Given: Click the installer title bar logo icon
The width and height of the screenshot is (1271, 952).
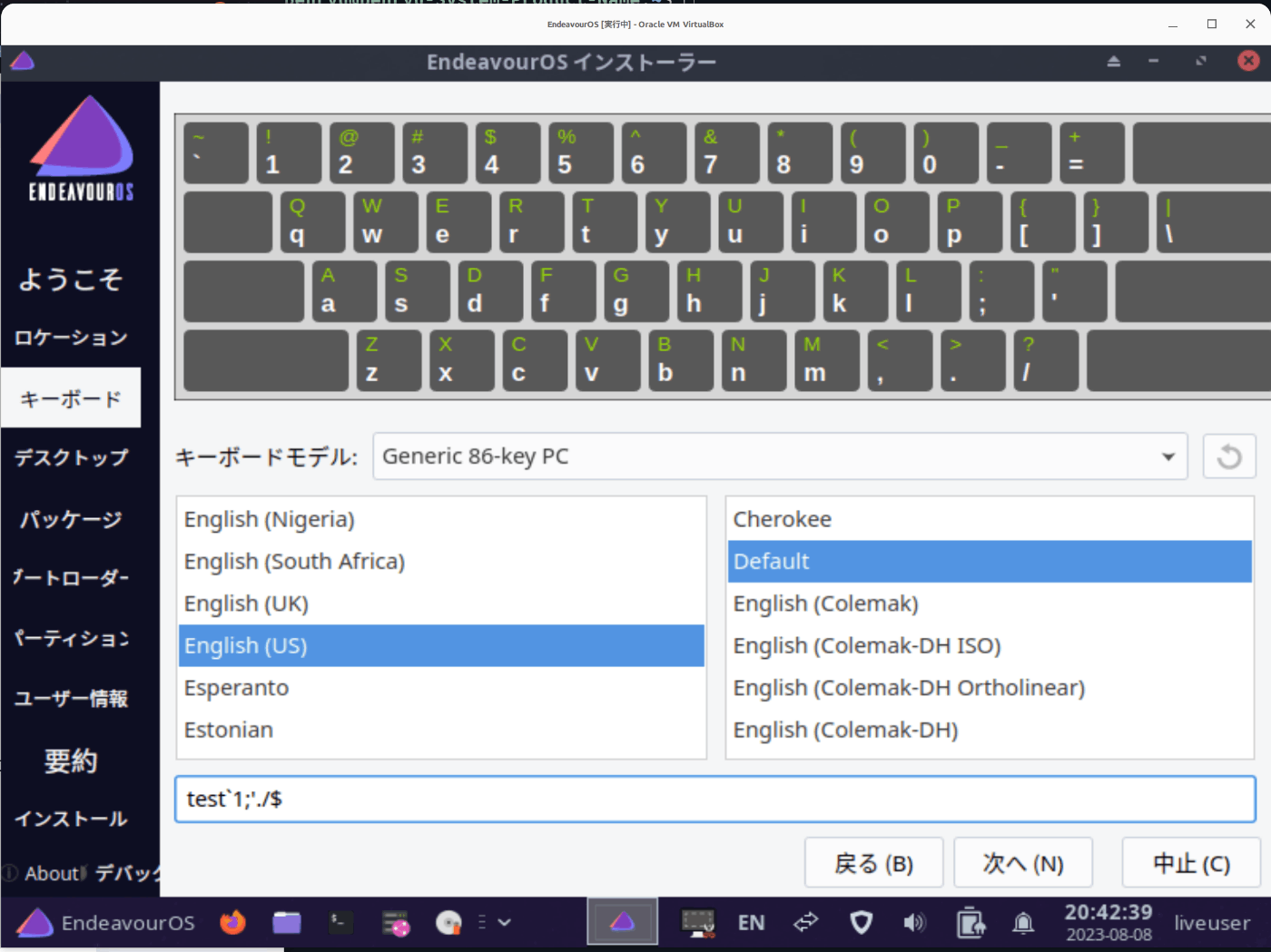Looking at the screenshot, I should [x=22, y=62].
